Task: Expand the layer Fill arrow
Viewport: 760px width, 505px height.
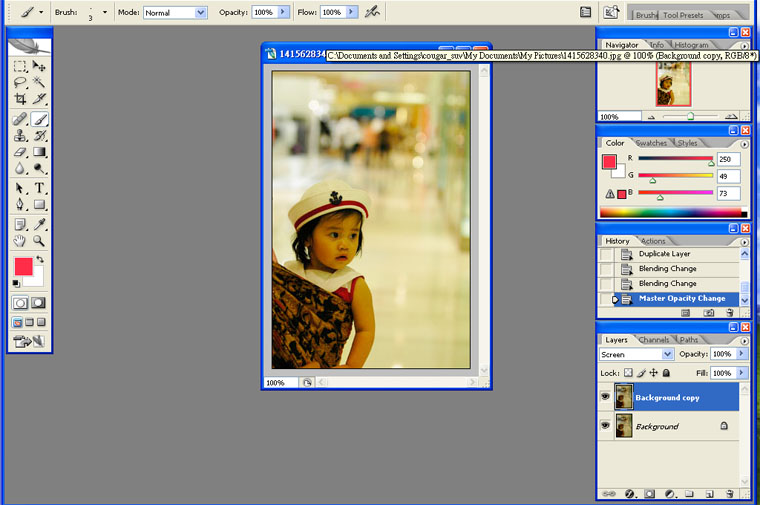Action: point(741,373)
